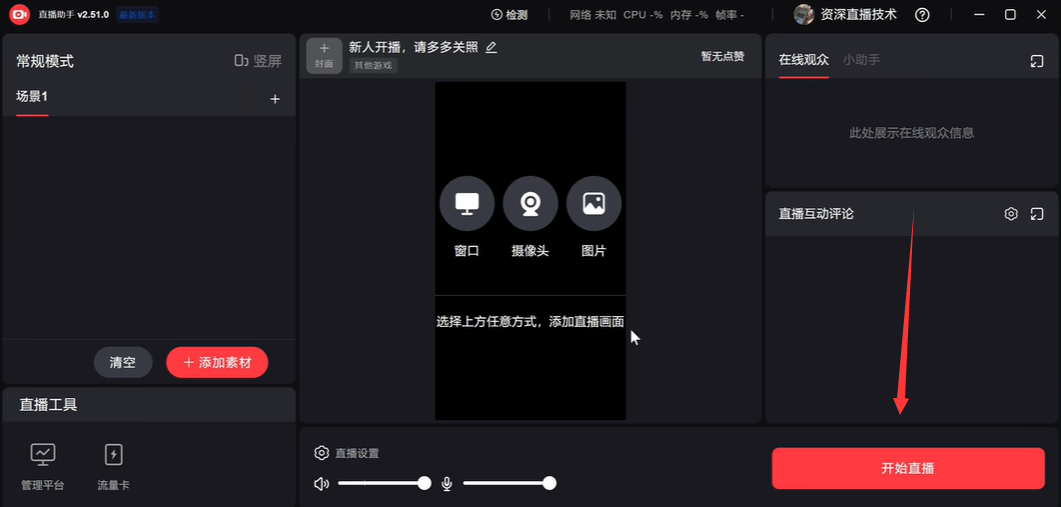Minimize the 直播助手 window
Image resolution: width=1061 pixels, height=507 pixels.
click(x=979, y=14)
